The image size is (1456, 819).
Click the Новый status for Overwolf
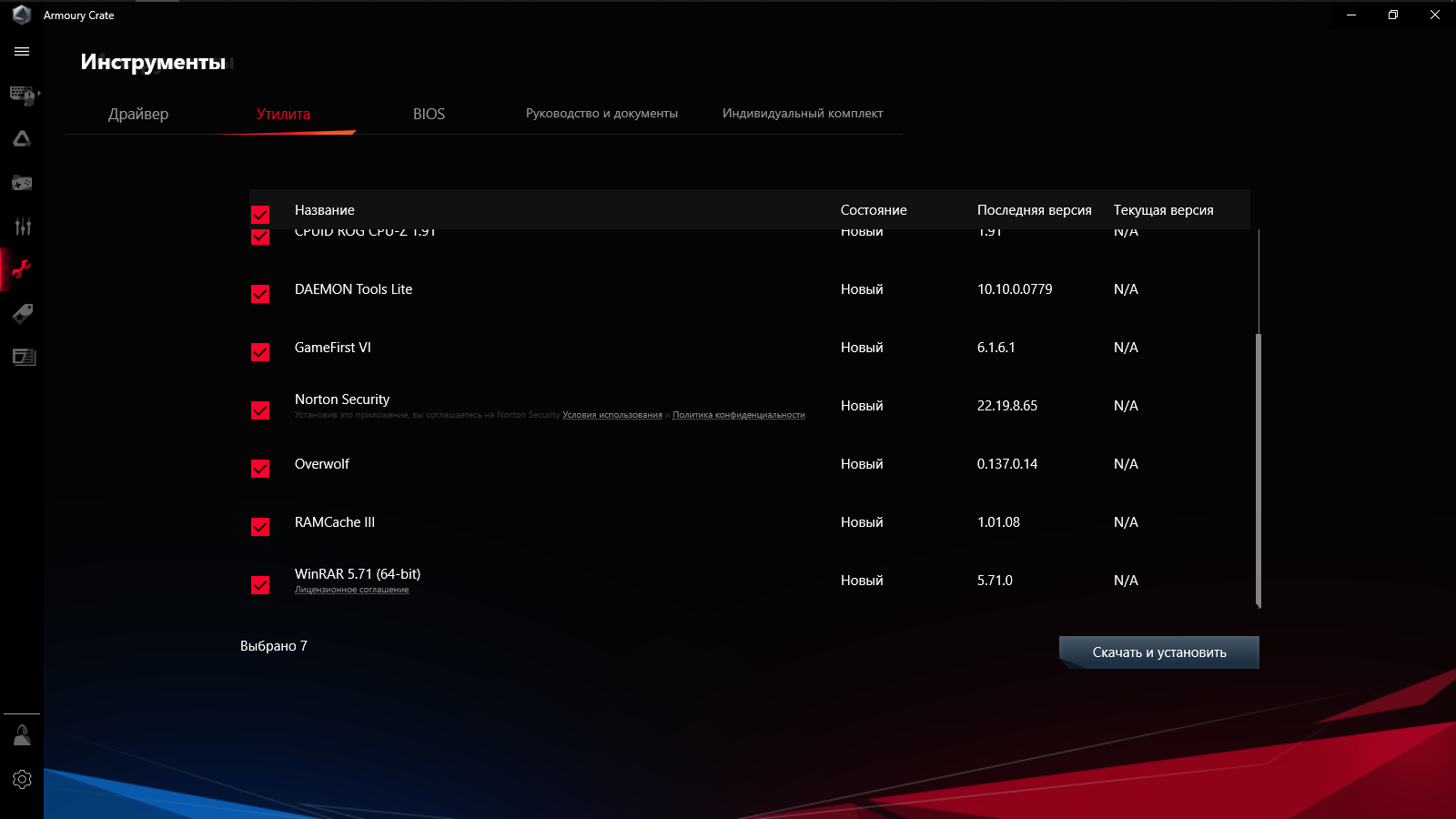862,464
